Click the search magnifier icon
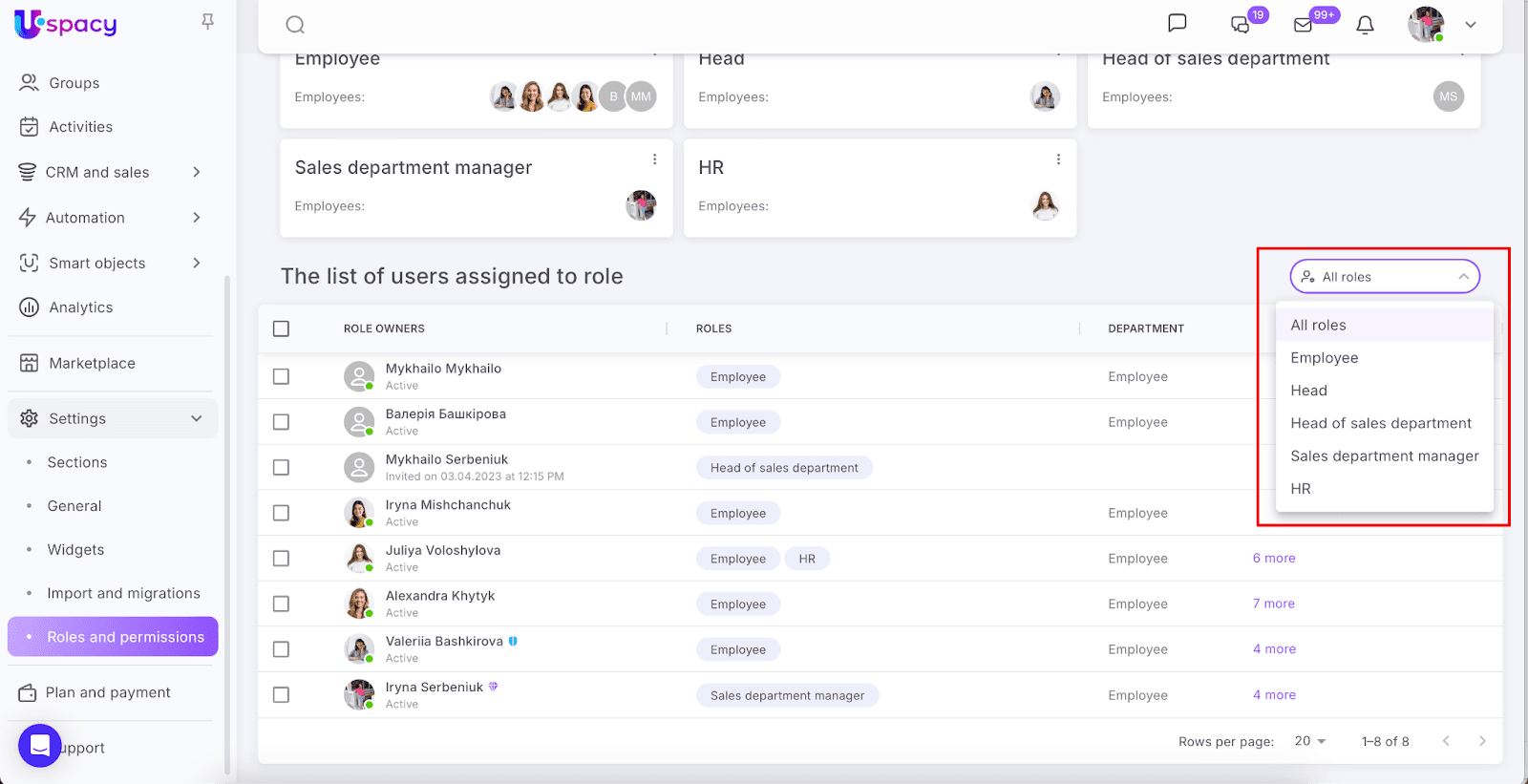This screenshot has width=1528, height=784. click(295, 25)
